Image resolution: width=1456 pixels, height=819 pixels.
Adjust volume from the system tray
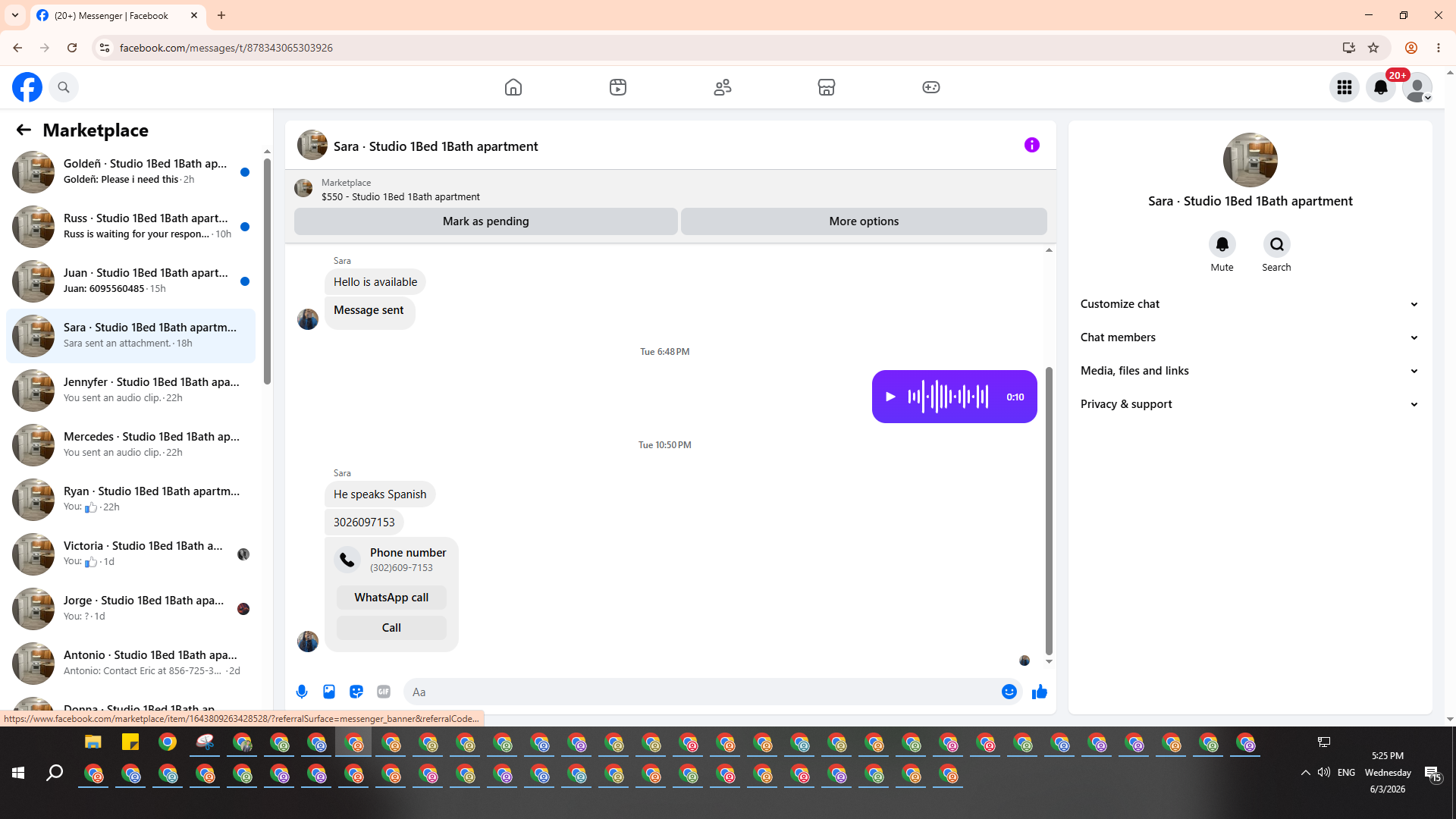pos(1324,773)
